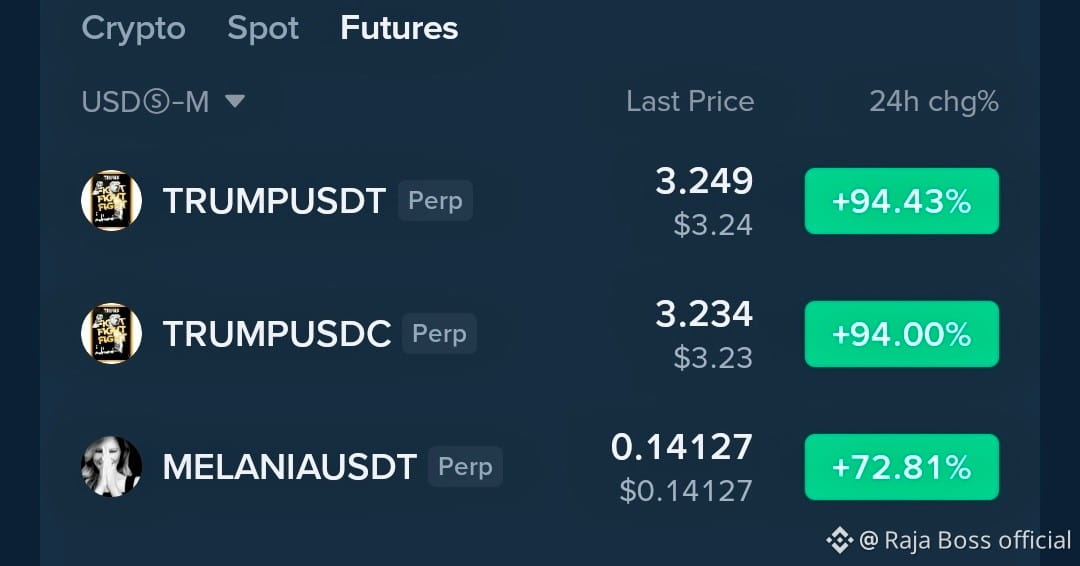Screen dimensions: 1080x566
Task: Click Perp tag next to TRUMPUSDC
Action: pyautogui.click(x=439, y=333)
